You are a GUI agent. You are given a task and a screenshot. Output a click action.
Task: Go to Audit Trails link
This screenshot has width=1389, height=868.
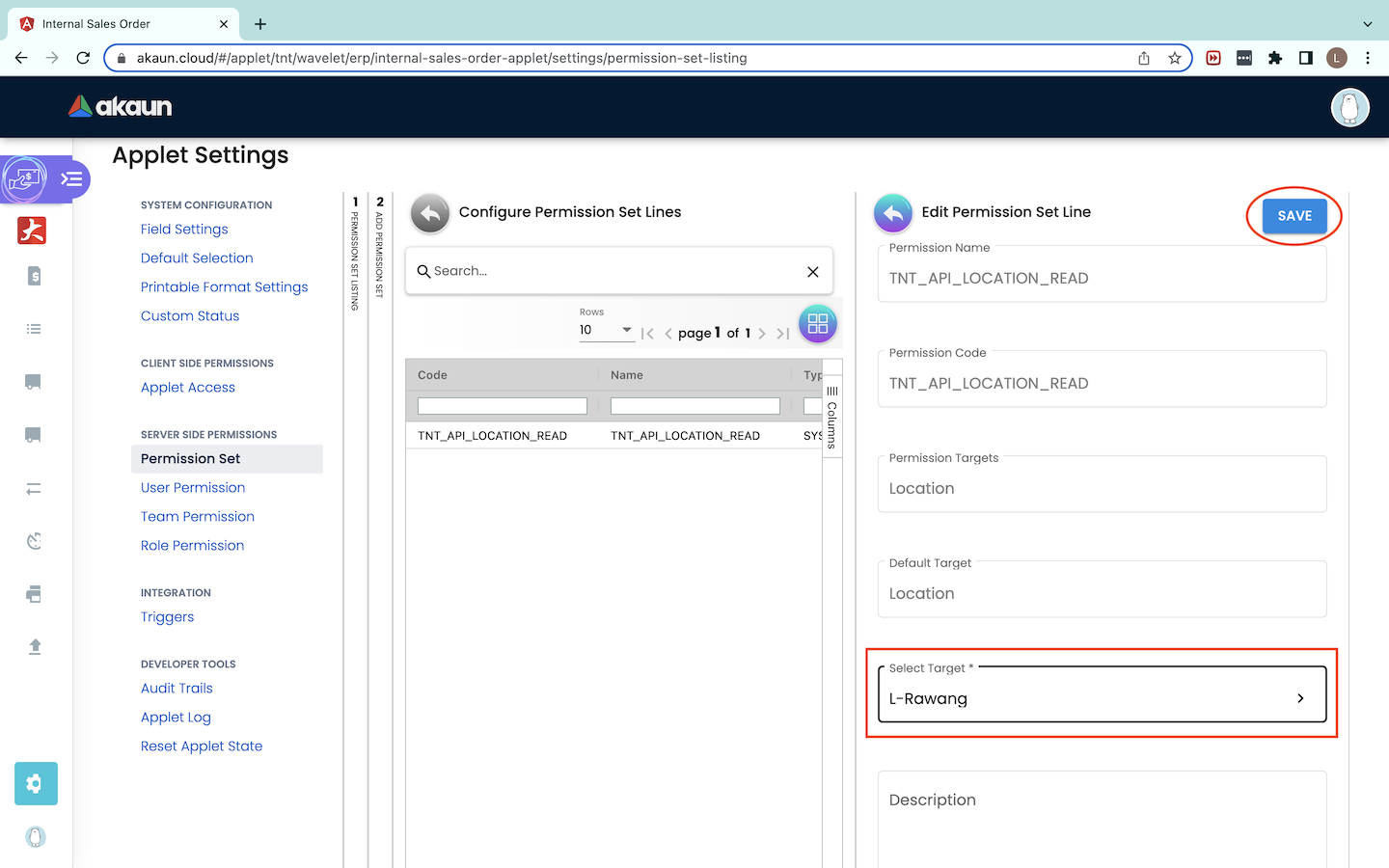coord(177,689)
